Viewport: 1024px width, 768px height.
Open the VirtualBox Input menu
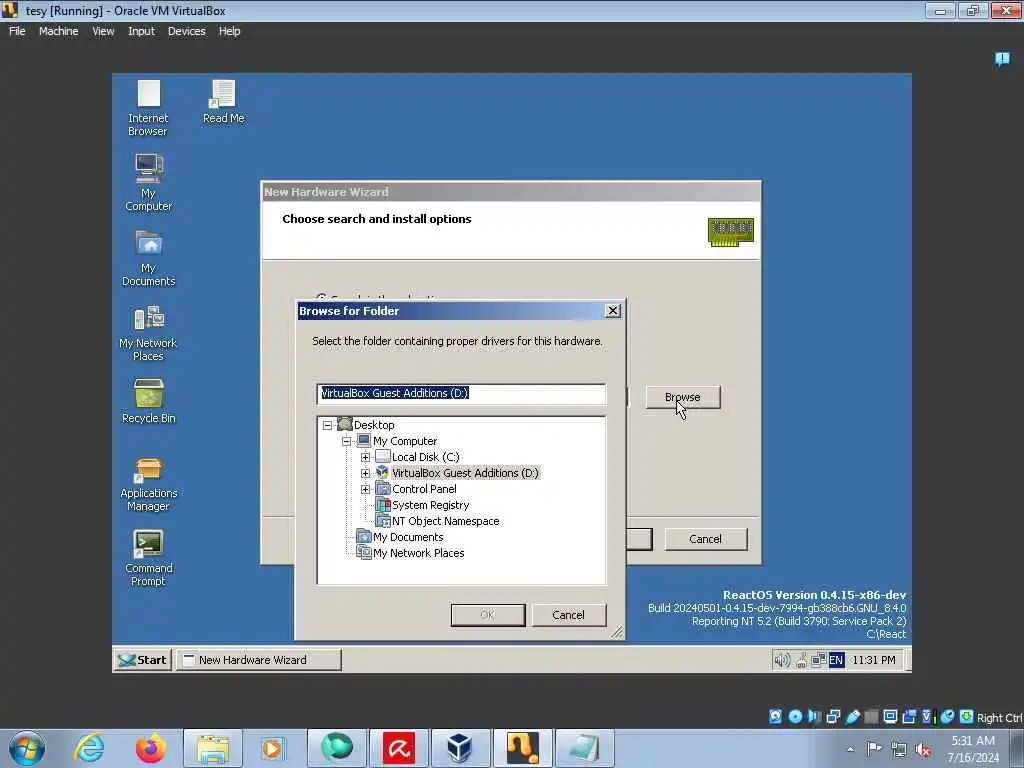(141, 31)
